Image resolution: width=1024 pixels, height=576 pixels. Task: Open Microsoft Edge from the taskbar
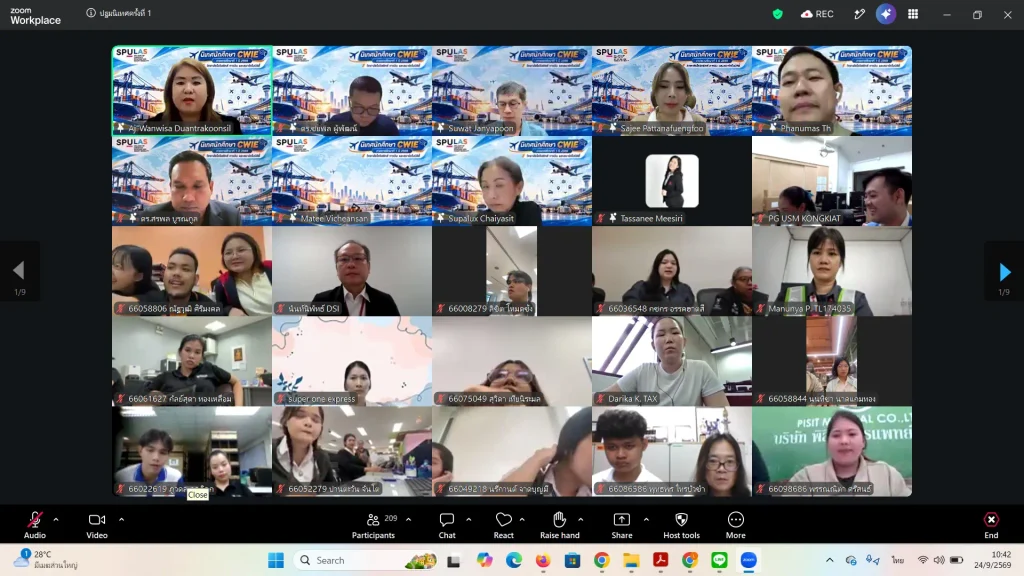[513, 560]
